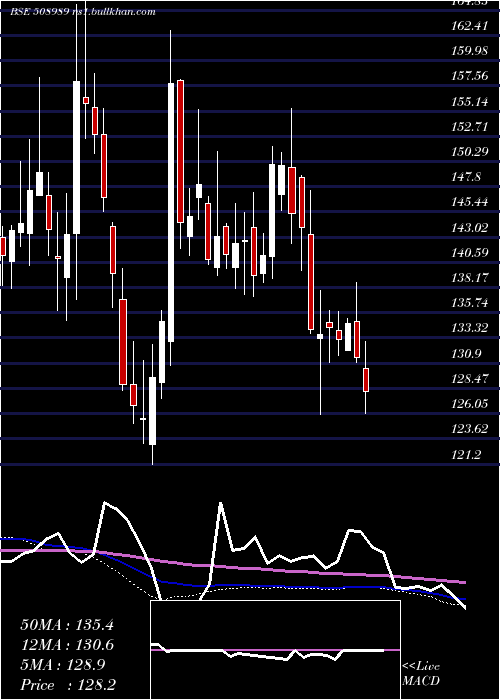Select the 145.44 price axis label

469,202
